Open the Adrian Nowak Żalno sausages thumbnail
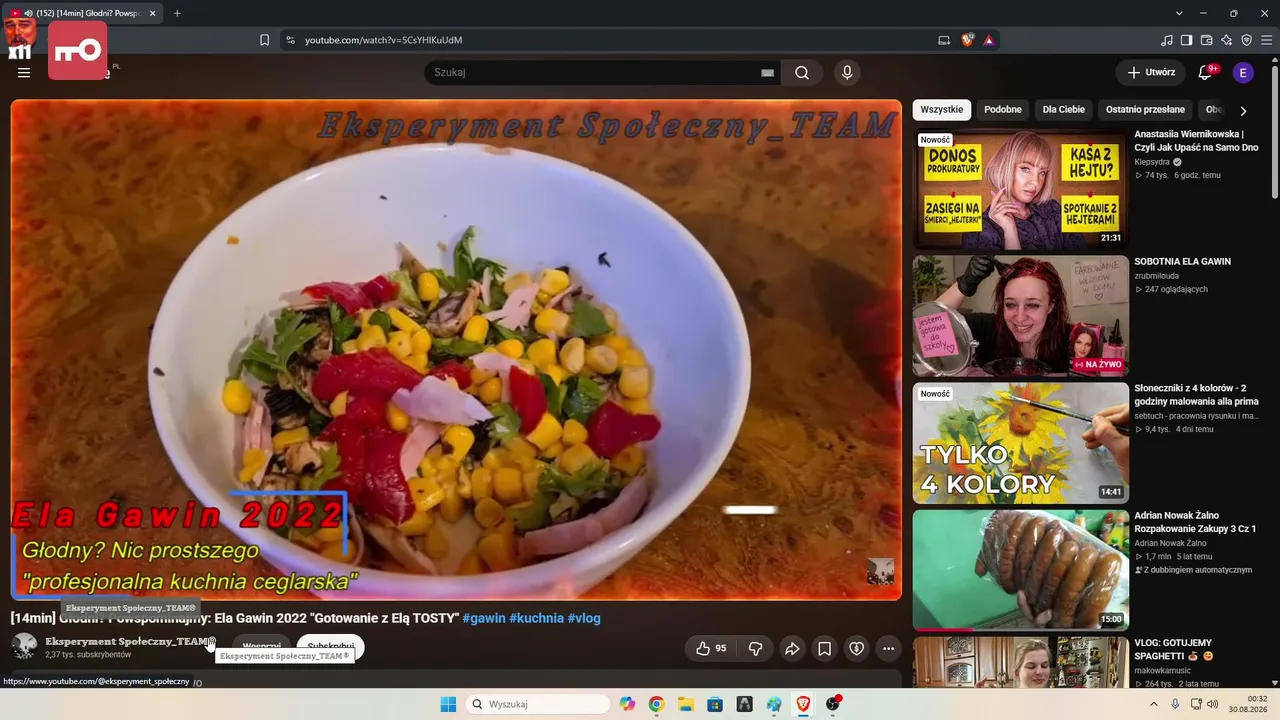 (x=1020, y=570)
